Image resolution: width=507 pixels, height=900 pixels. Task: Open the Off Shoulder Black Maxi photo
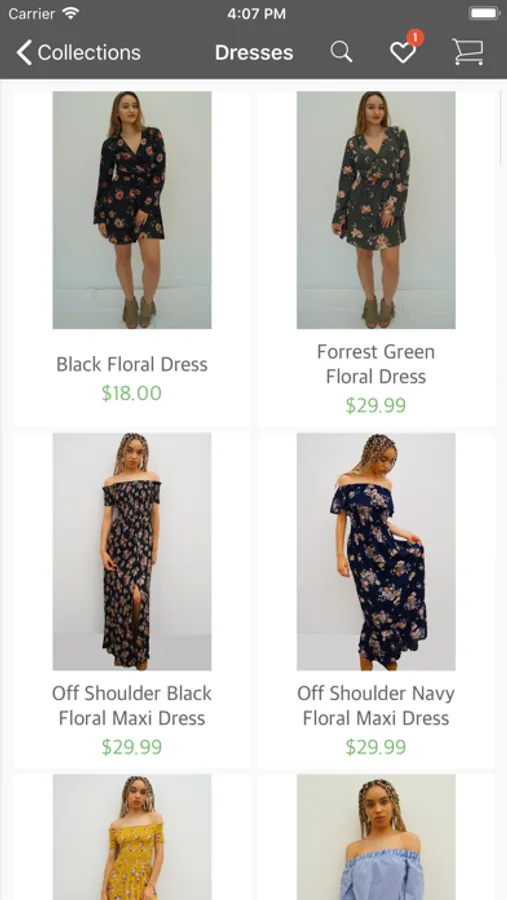point(132,552)
